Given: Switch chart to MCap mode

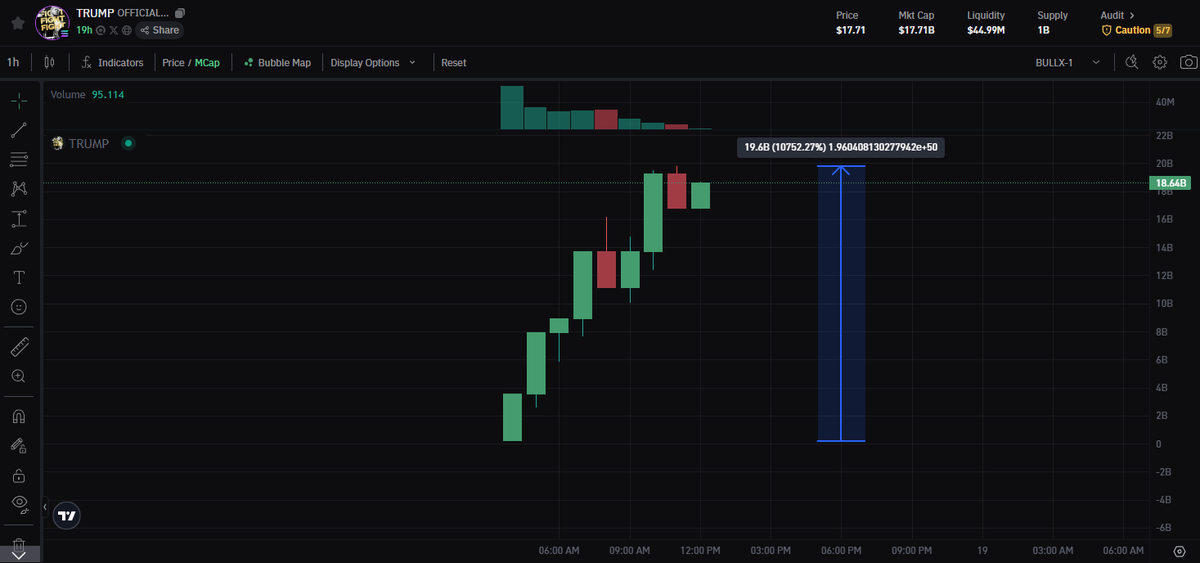Looking at the screenshot, I should tap(208, 62).
